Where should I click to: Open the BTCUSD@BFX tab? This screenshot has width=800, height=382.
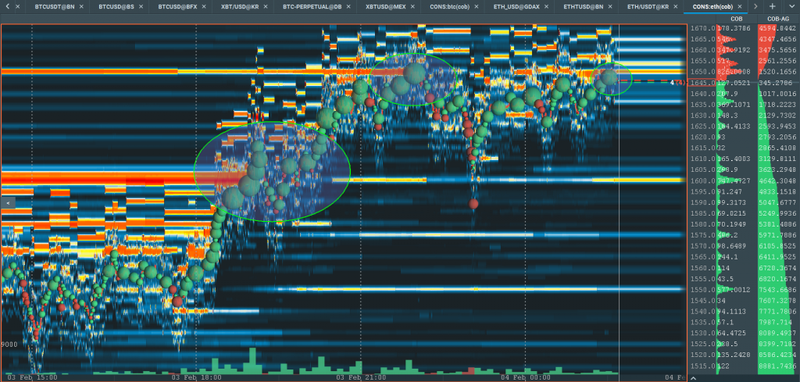(177, 7)
